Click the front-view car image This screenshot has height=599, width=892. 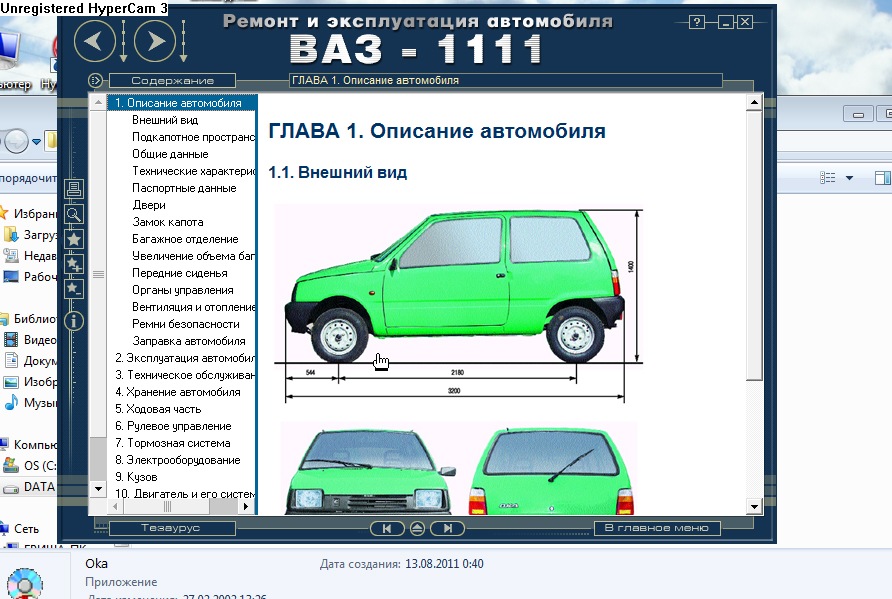[370, 472]
